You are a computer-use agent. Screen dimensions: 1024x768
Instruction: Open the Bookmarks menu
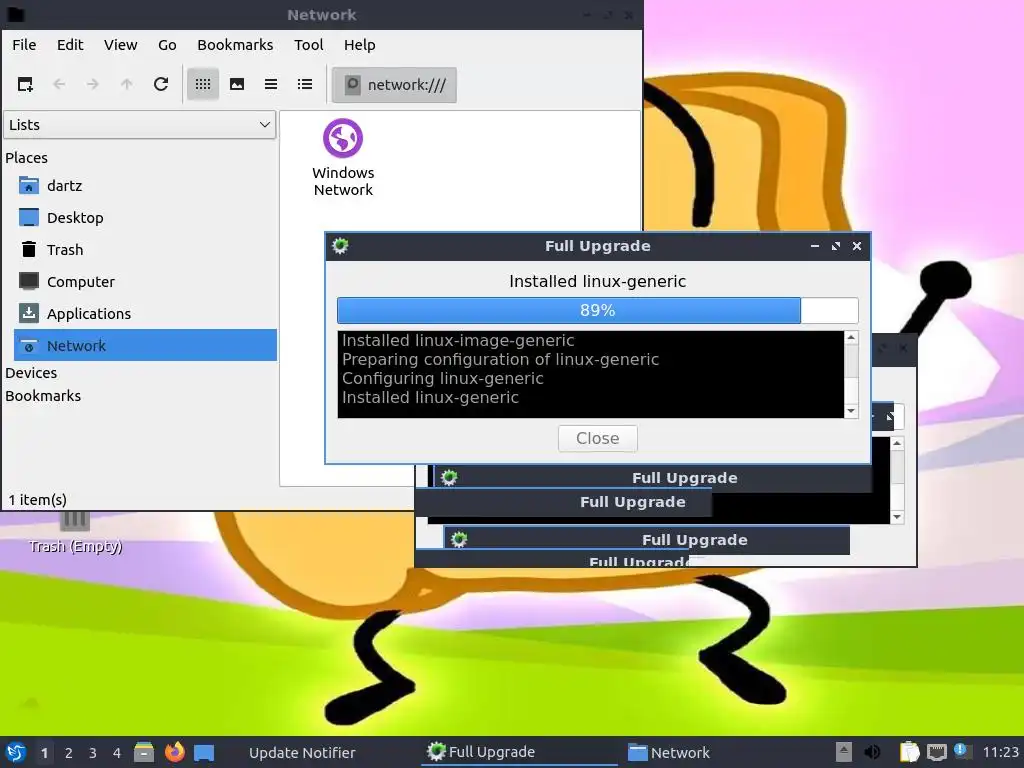(x=235, y=45)
